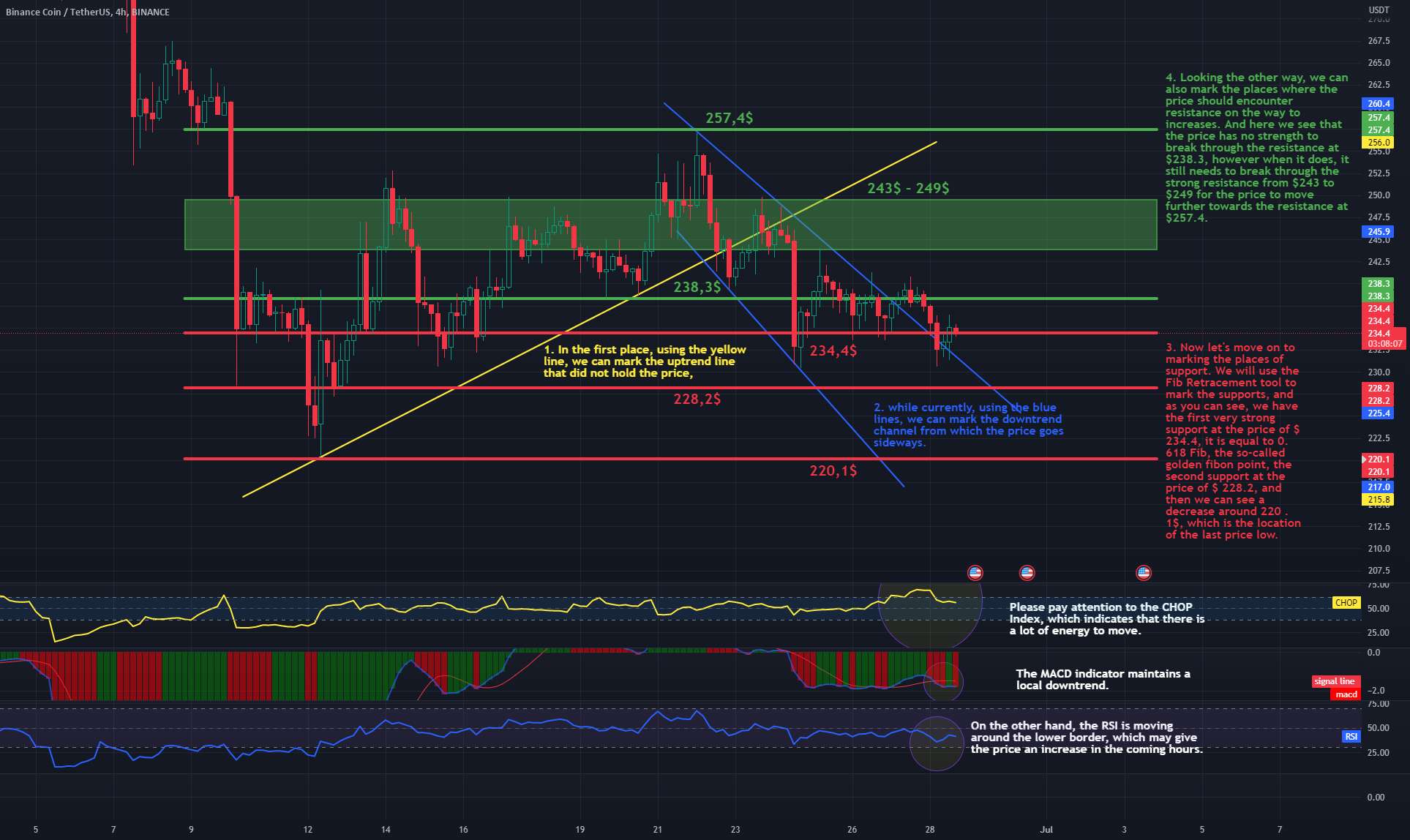Click the 210.0 price scale tick
The height and width of the screenshot is (840, 1410).
(1379, 549)
